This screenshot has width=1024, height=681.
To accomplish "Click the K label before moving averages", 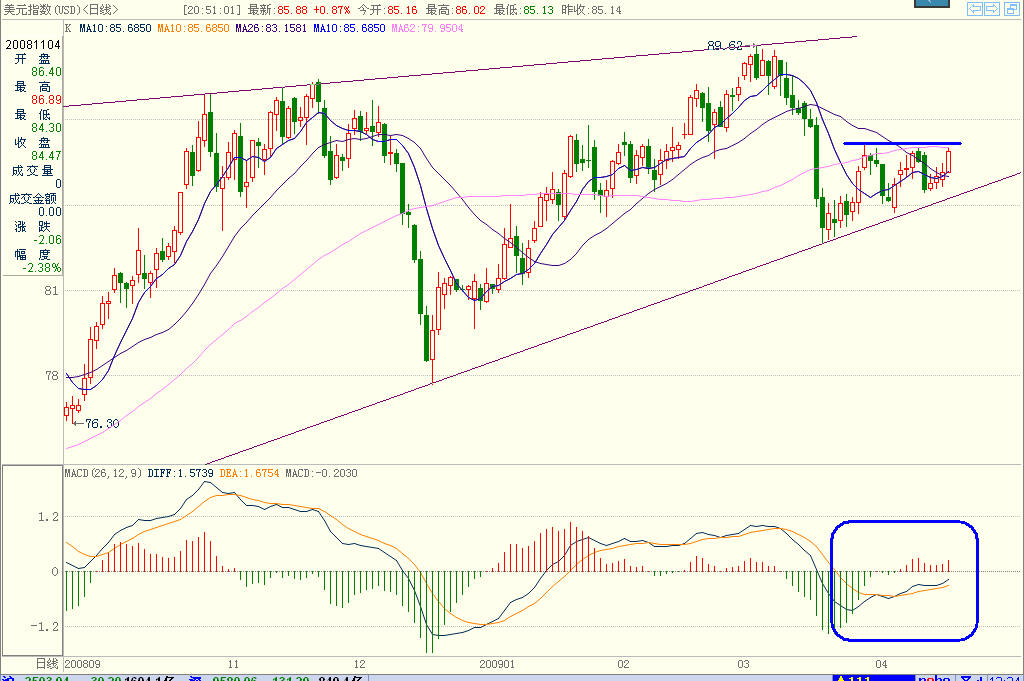I will [x=68, y=28].
